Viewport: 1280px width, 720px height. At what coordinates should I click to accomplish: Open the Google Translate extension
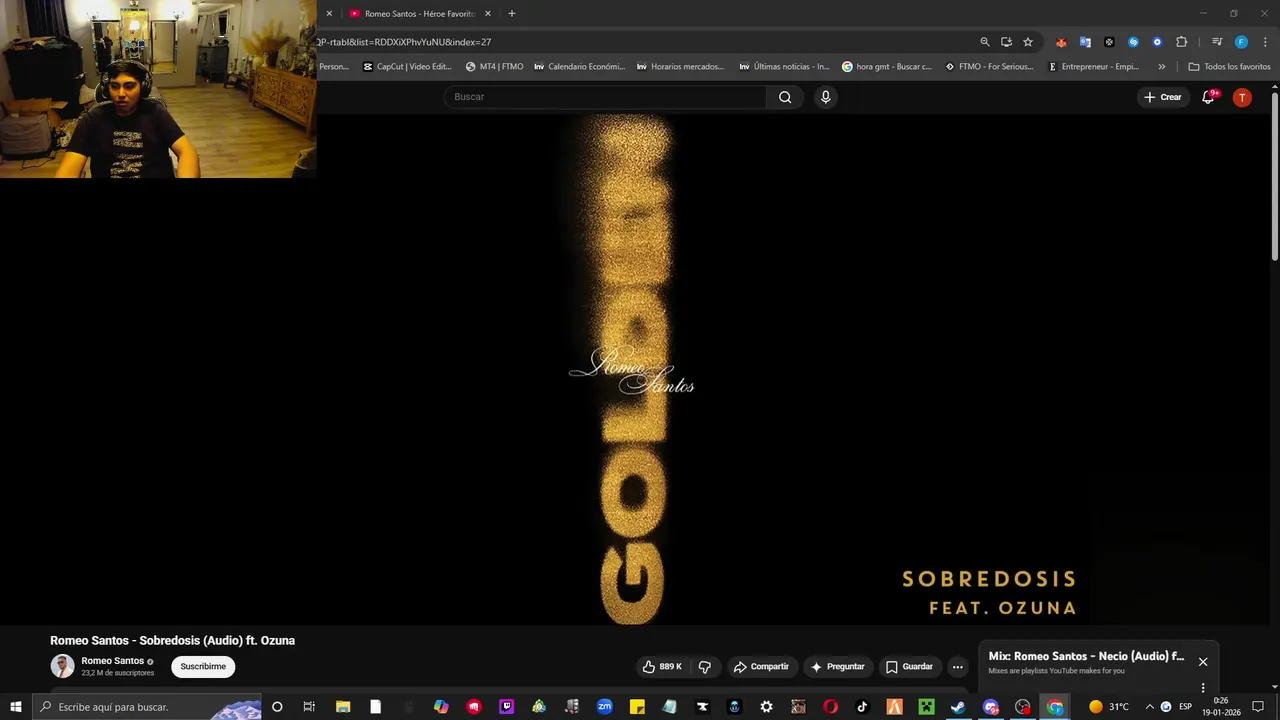[x=1085, y=42]
